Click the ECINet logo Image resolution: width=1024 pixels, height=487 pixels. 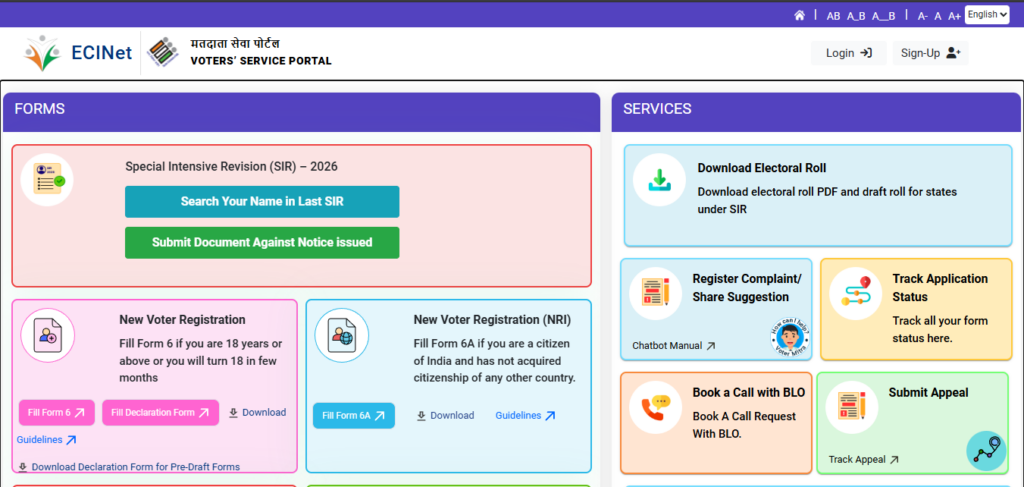click(x=78, y=53)
